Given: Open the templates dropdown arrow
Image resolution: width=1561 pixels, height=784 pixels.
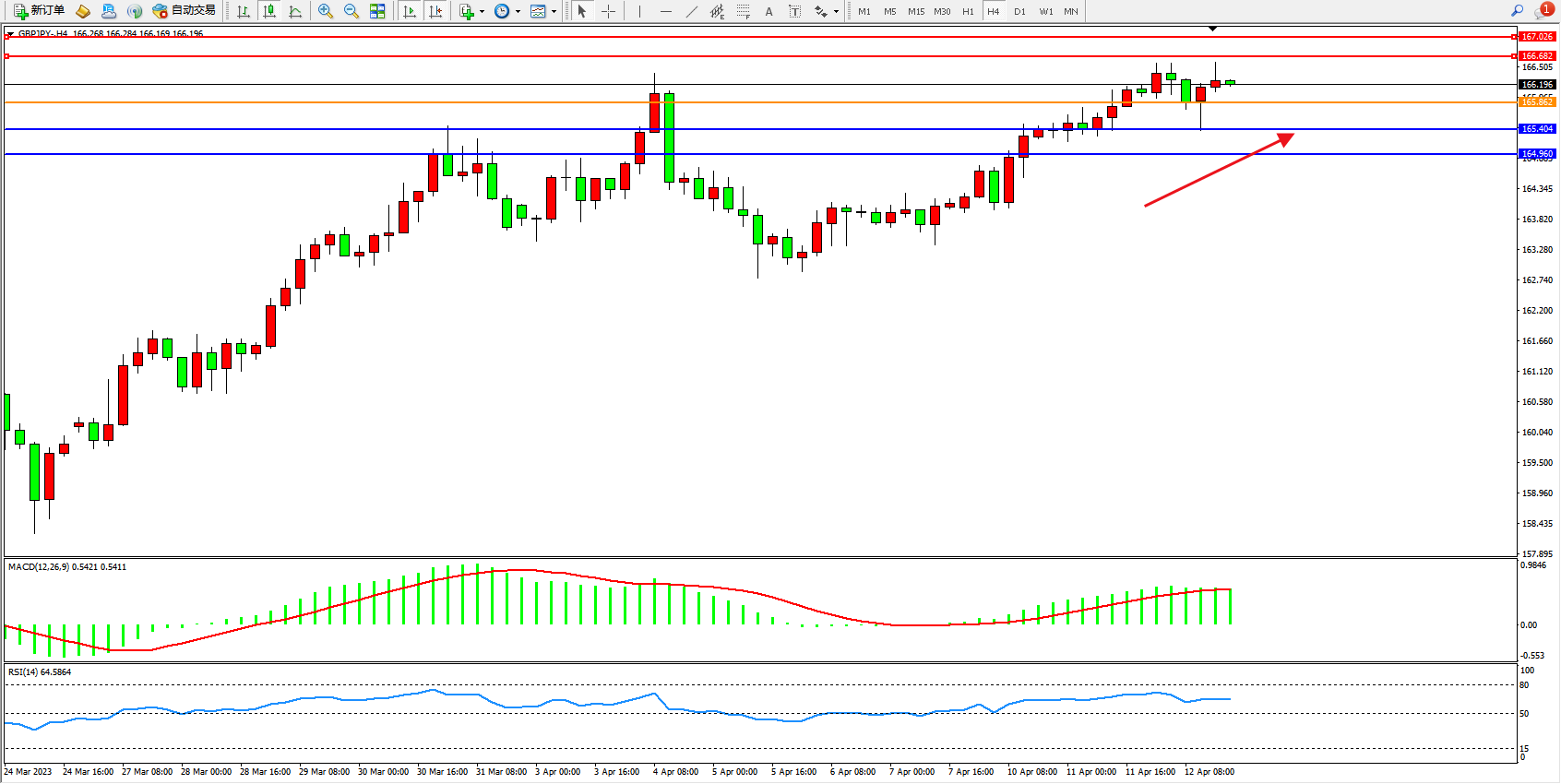Looking at the screenshot, I should click(554, 12).
